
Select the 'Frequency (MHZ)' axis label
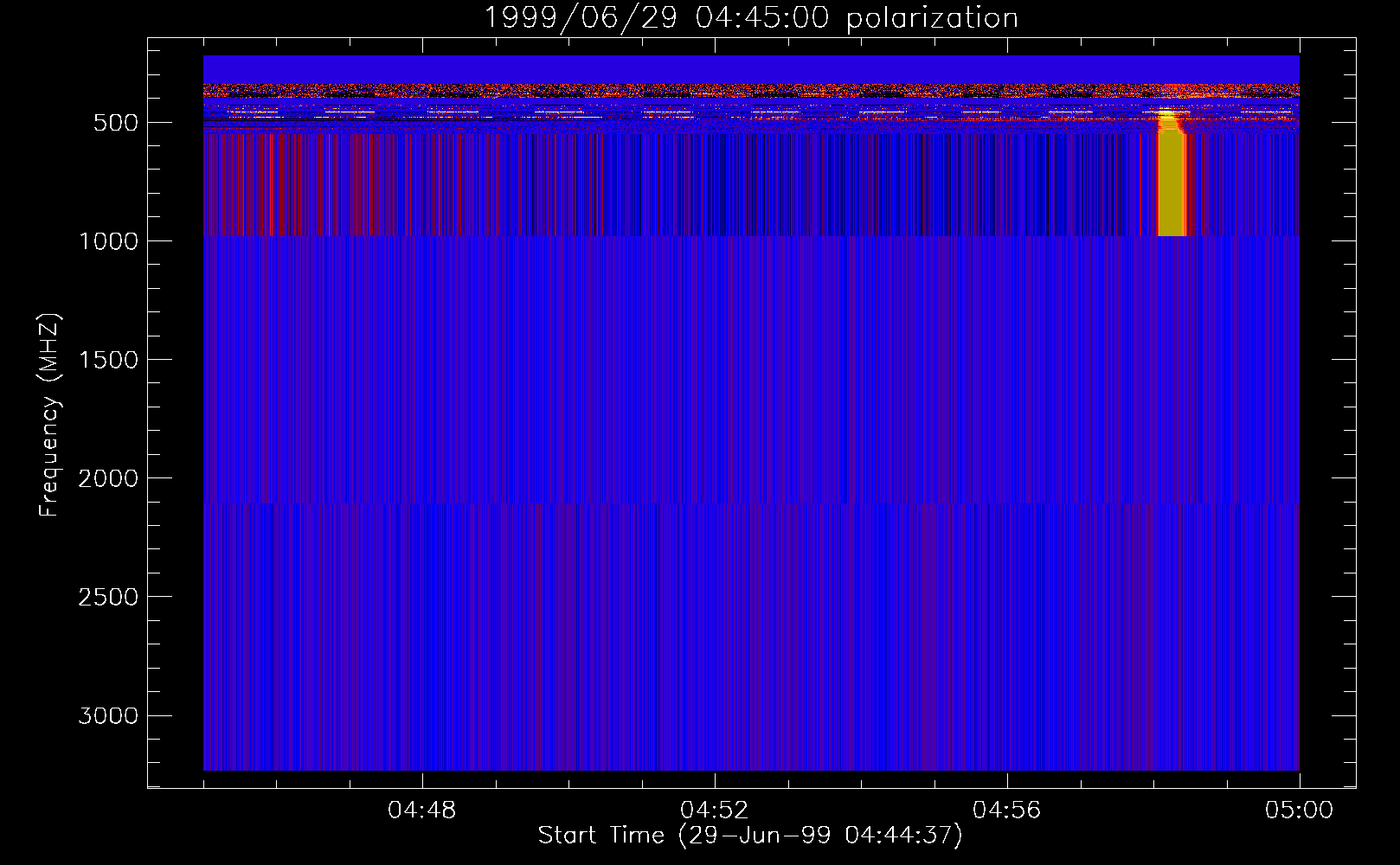click(x=49, y=416)
